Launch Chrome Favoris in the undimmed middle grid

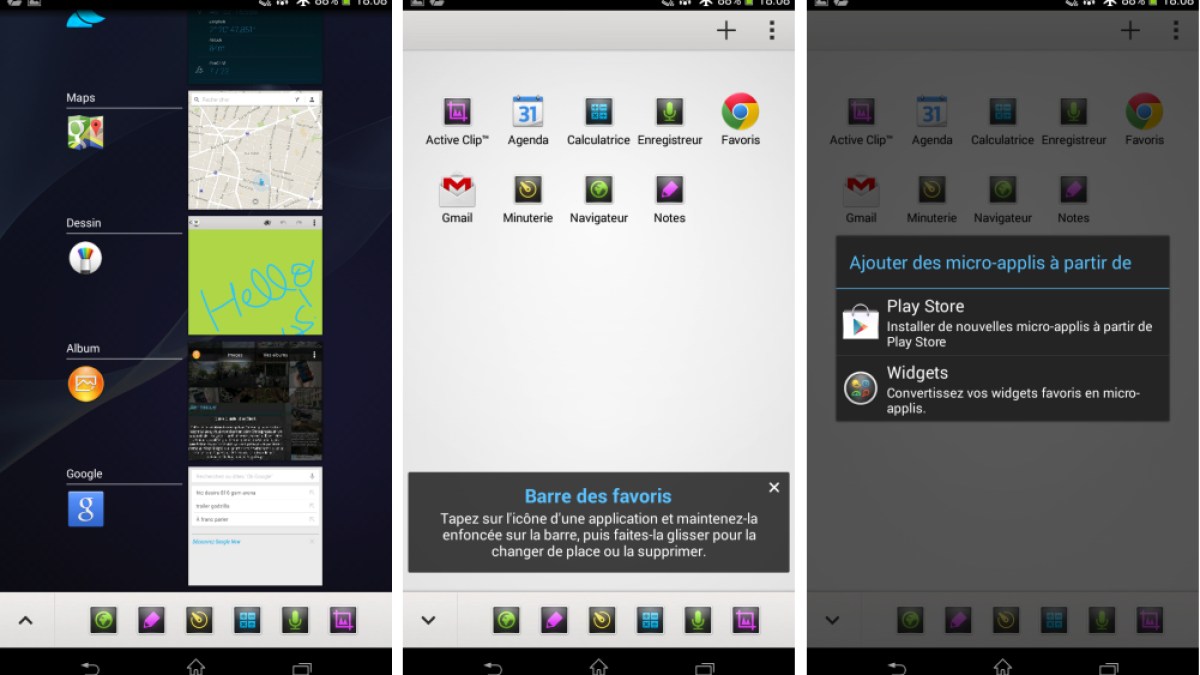740,112
